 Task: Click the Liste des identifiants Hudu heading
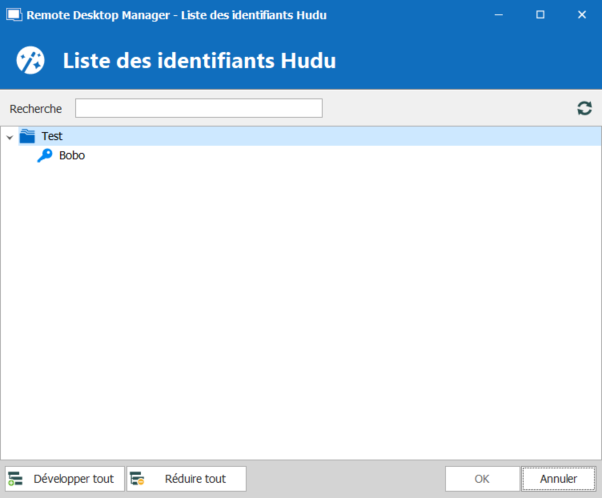(199, 60)
